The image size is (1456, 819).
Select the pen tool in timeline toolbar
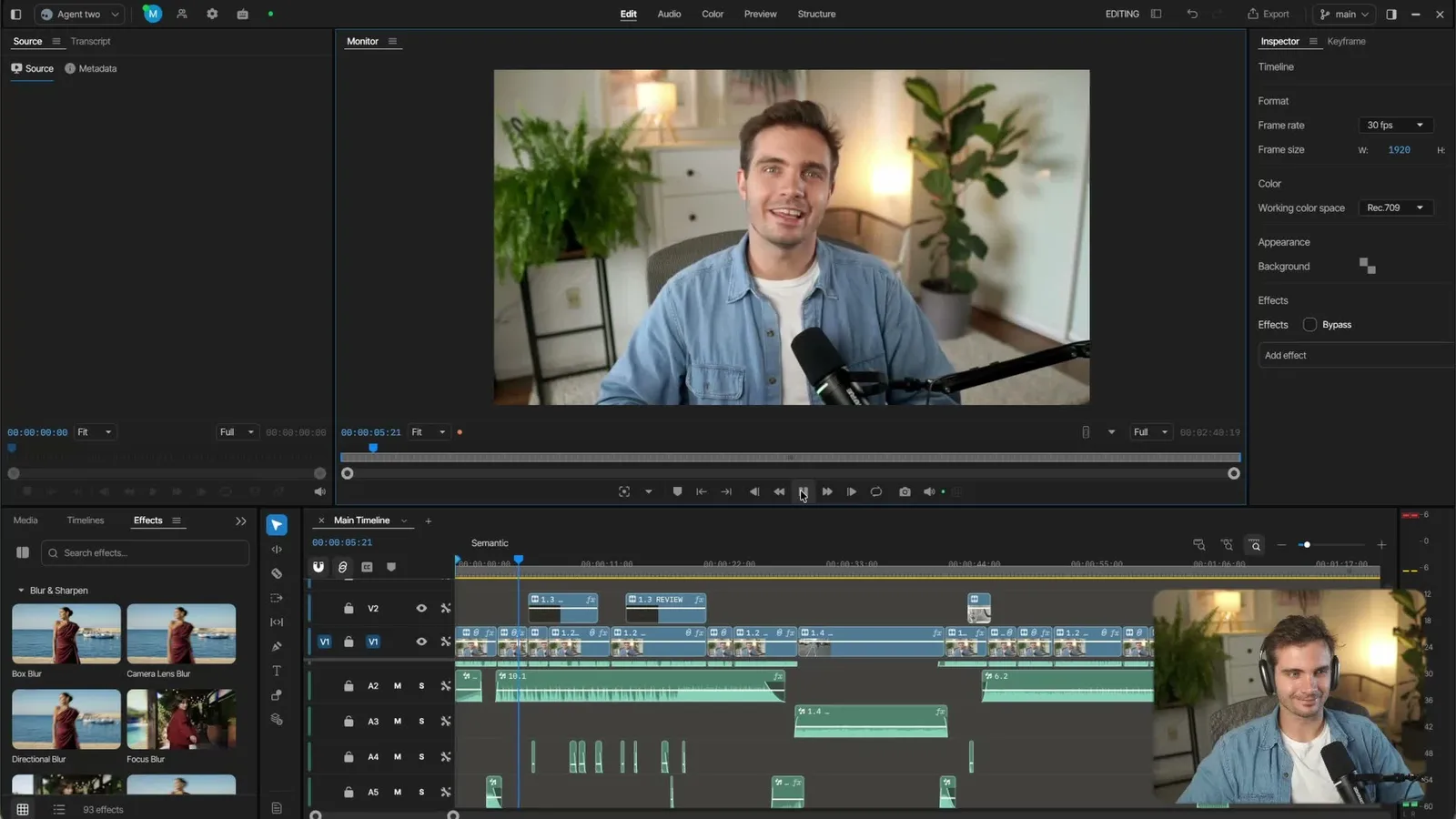point(277,646)
